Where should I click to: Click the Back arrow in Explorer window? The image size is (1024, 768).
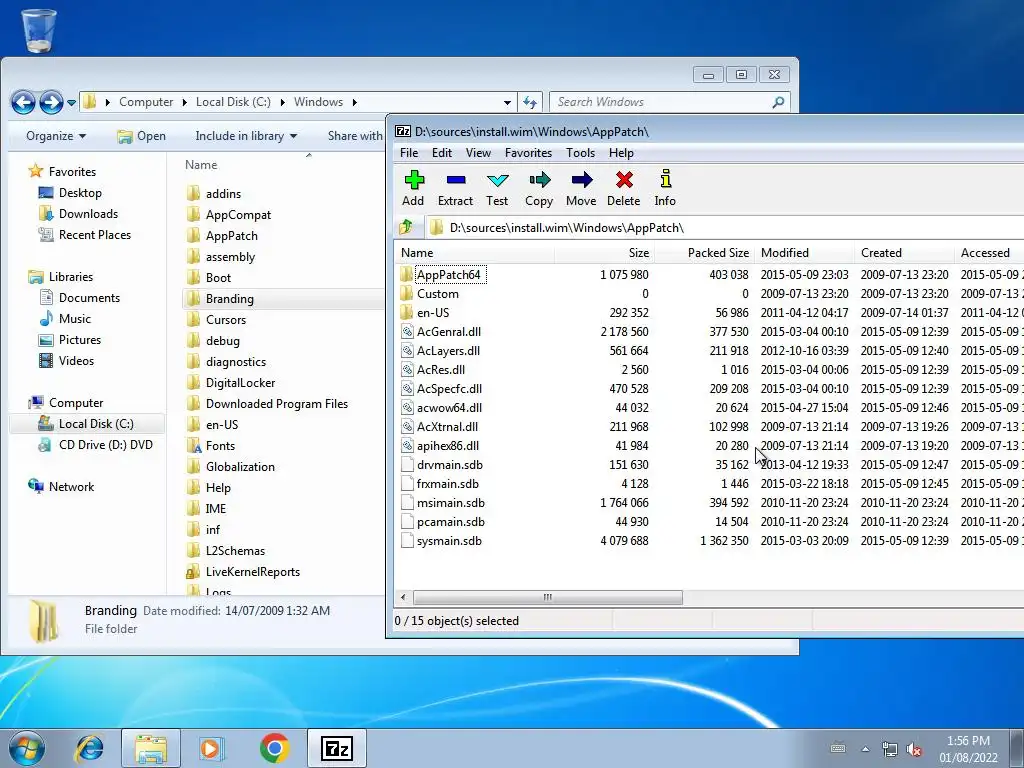click(x=24, y=102)
